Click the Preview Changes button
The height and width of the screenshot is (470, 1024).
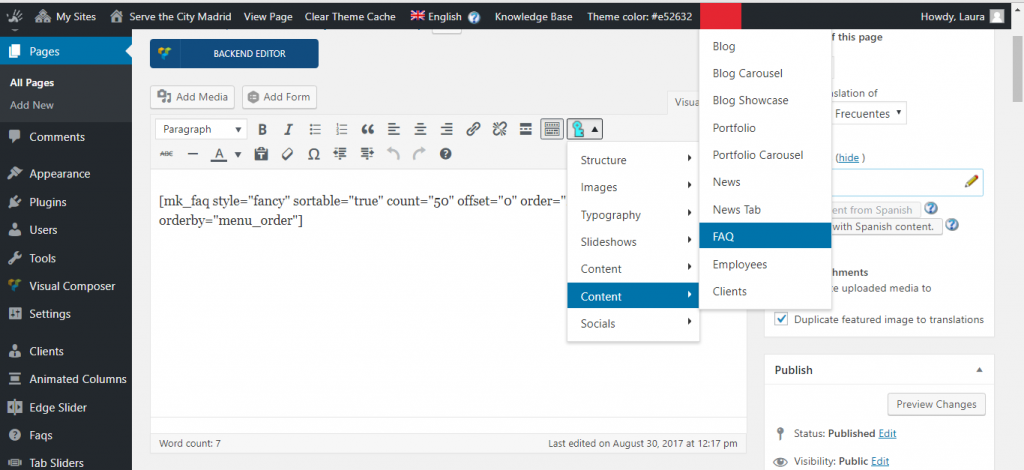click(936, 404)
